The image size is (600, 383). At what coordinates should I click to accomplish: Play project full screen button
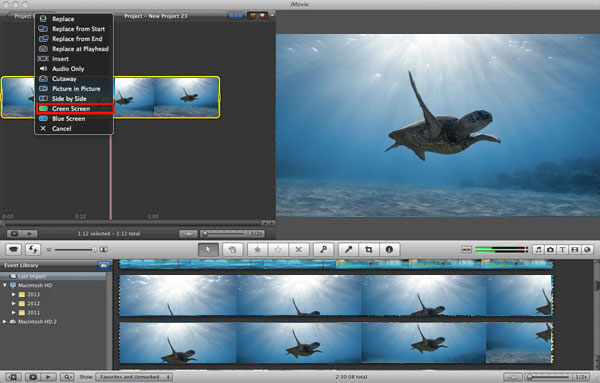point(15,233)
